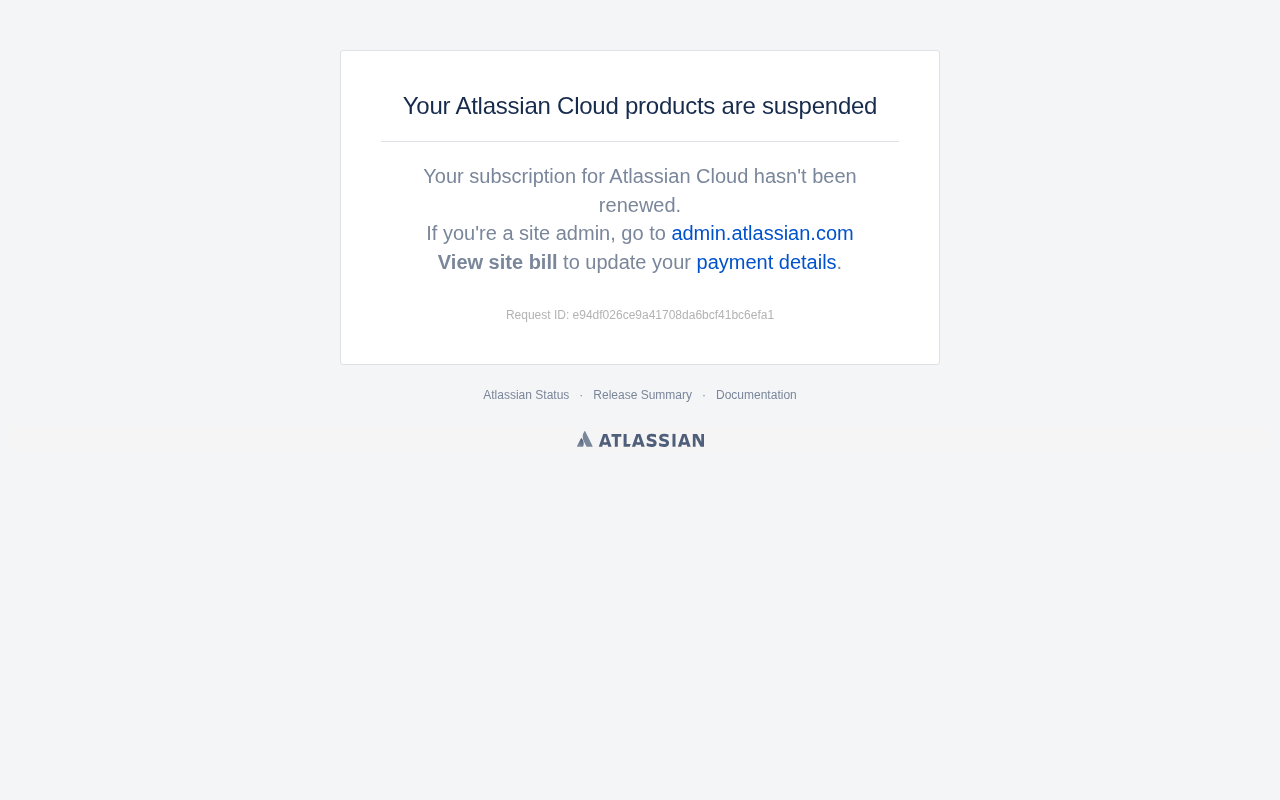Click the ATLASSIAN wordmark text
Viewport: 1280px width, 800px height.
pos(652,440)
